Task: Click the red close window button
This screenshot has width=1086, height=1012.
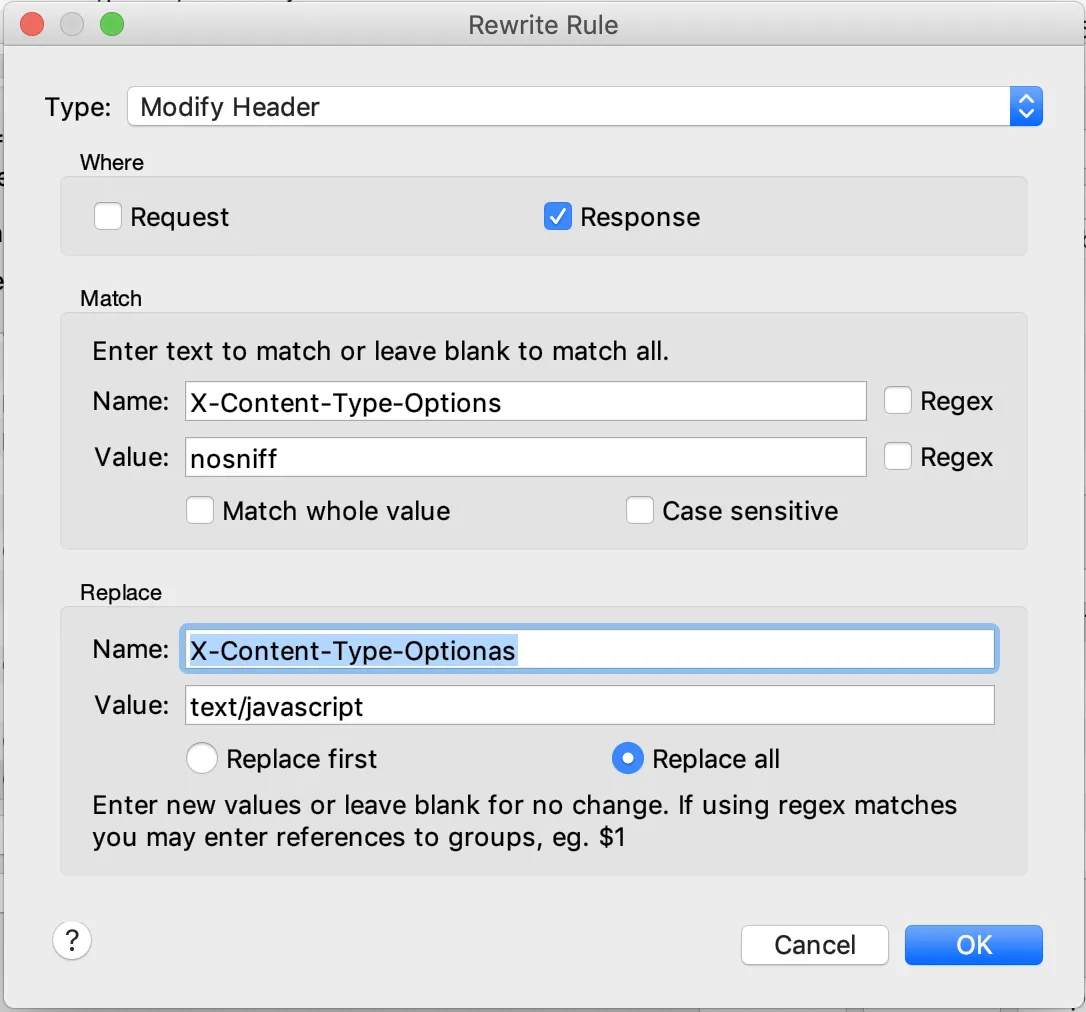Action: coord(32,24)
